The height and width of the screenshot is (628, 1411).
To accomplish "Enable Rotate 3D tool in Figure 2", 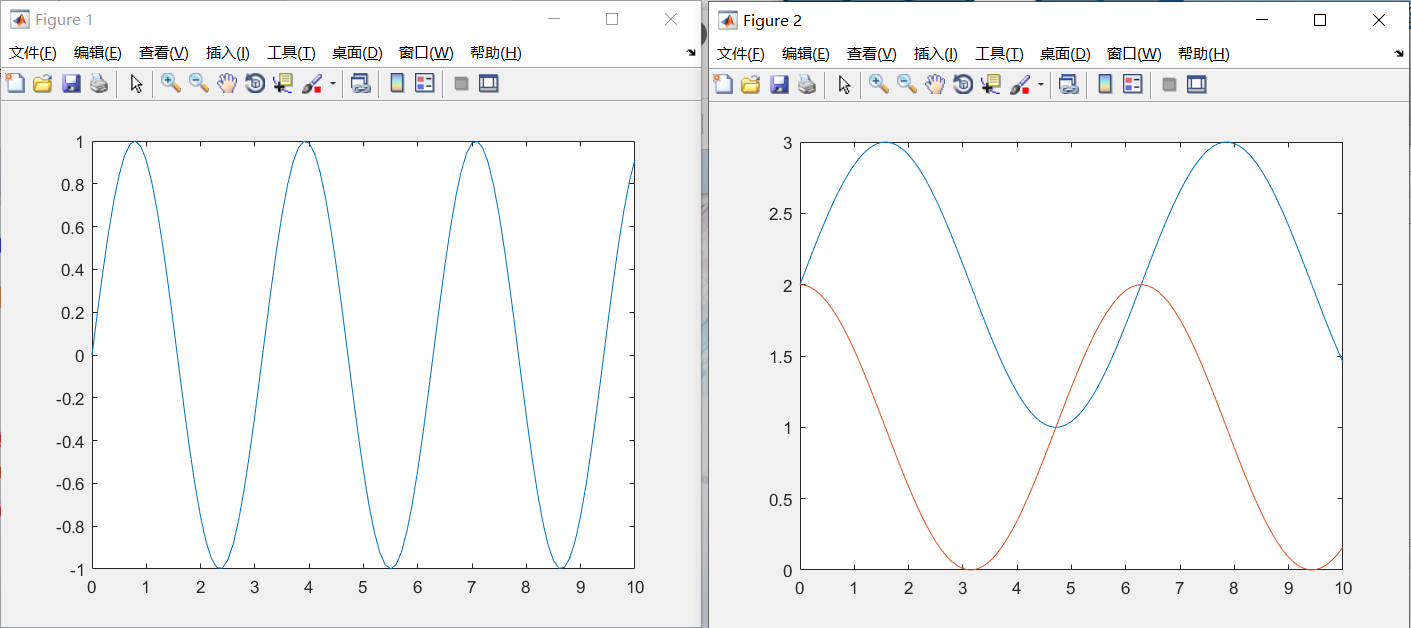I will pyautogui.click(x=963, y=85).
